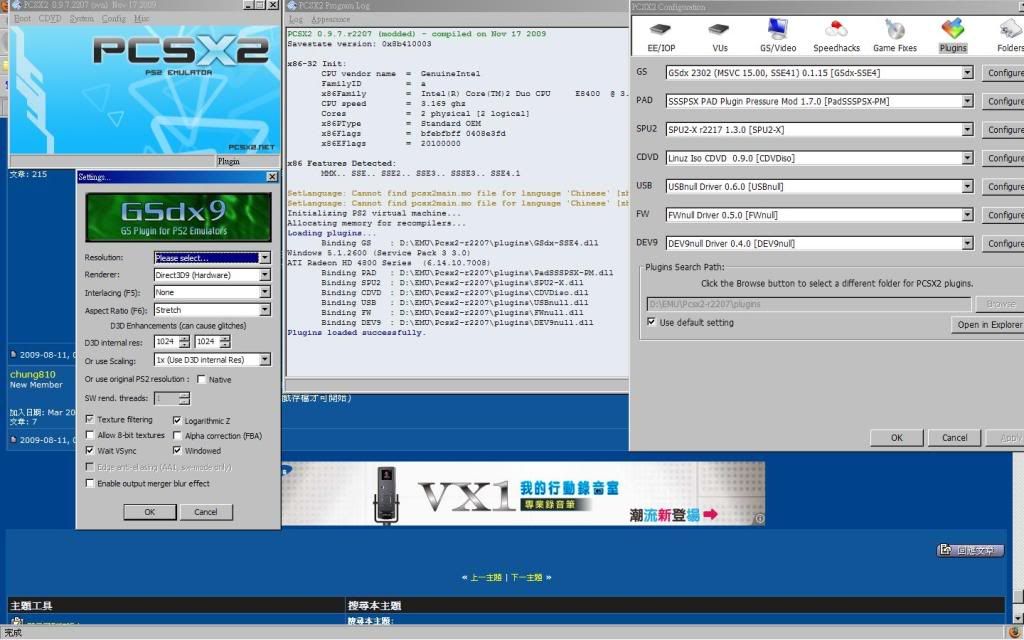This screenshot has height=640, width=1024.
Task: Expand the SPU2 plugin dropdown
Action: click(x=967, y=129)
